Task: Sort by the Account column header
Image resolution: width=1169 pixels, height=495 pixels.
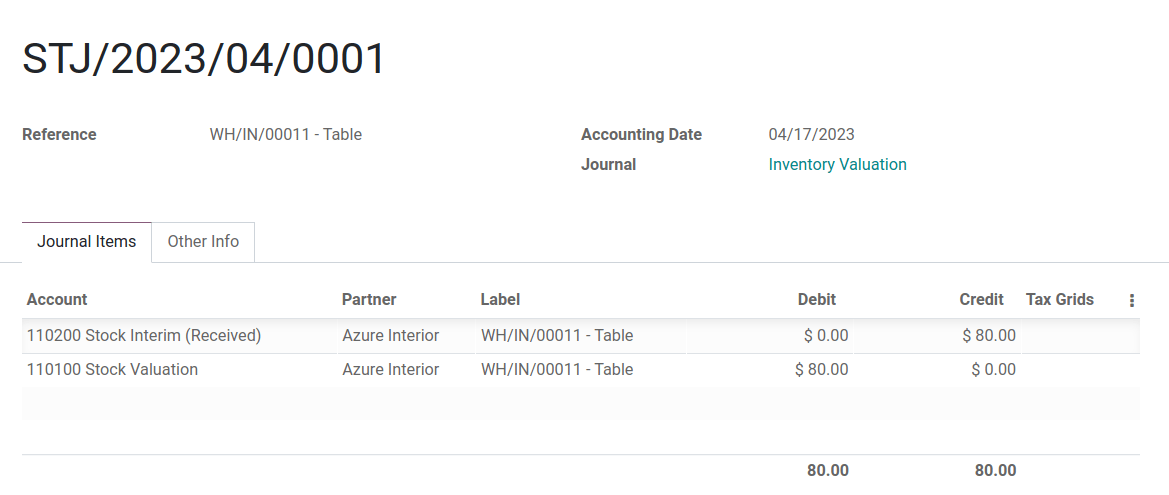Action: point(57,300)
